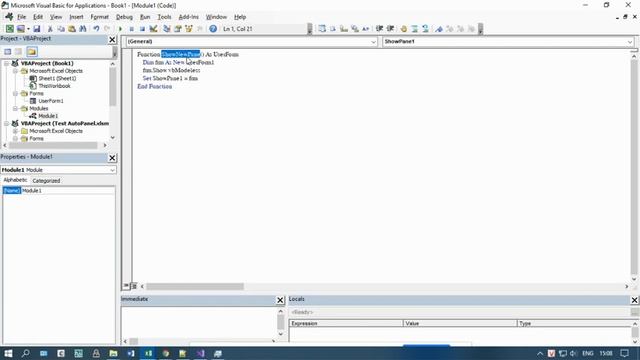Viewport: 640px width, 360px height.
Task: Click the Procedure View button below code
Action: [127, 286]
